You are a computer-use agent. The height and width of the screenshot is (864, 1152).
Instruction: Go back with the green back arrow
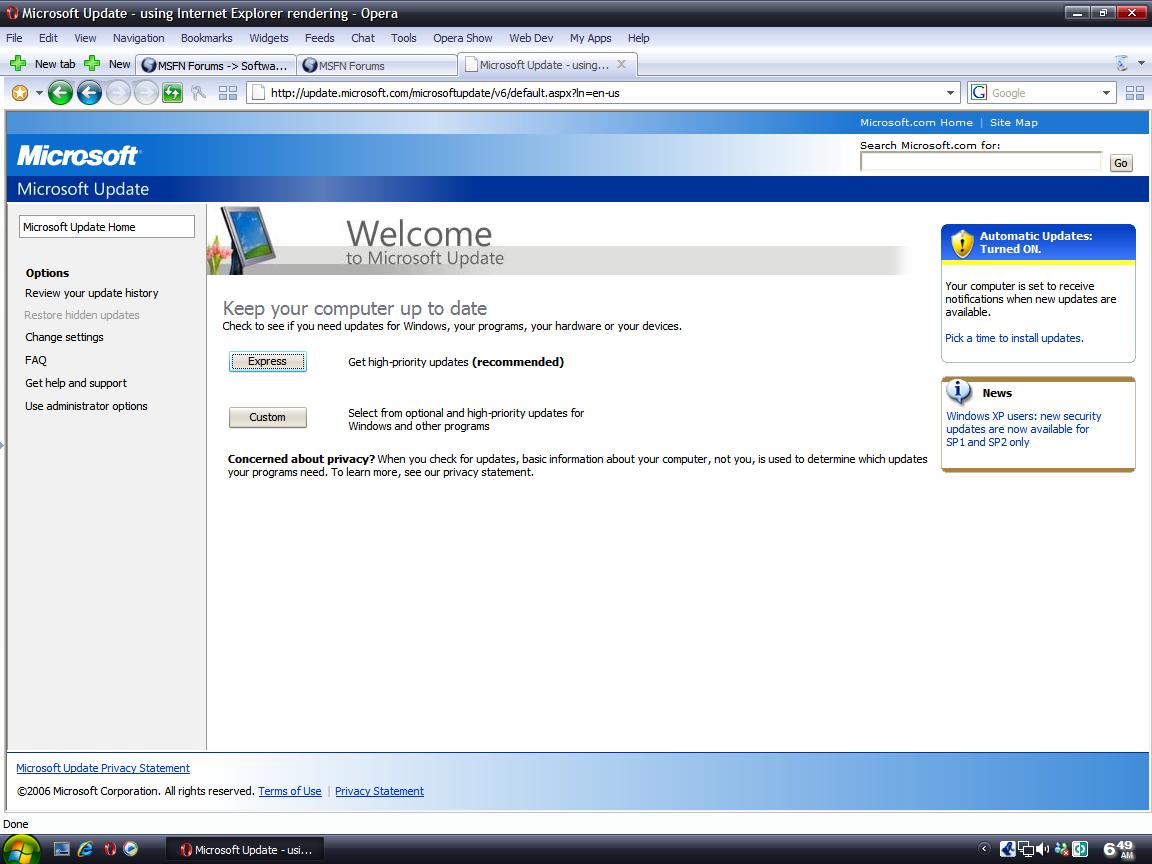click(60, 93)
